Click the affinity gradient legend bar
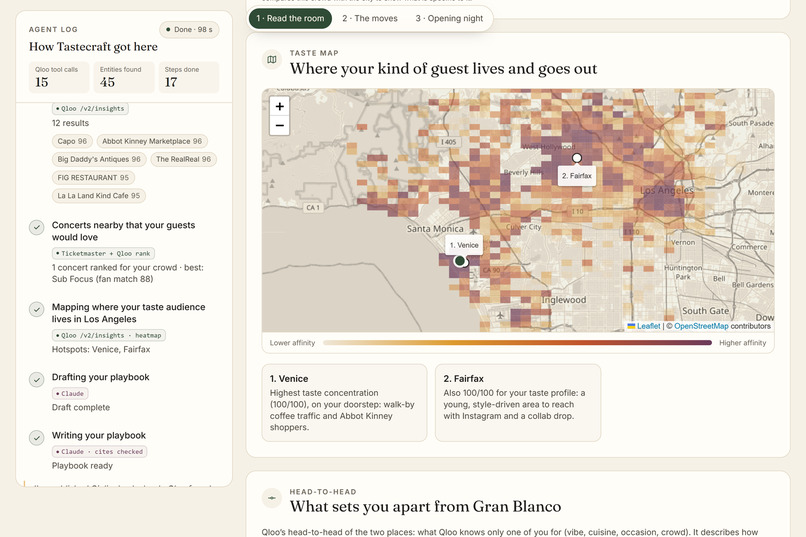 pyautogui.click(x=517, y=343)
